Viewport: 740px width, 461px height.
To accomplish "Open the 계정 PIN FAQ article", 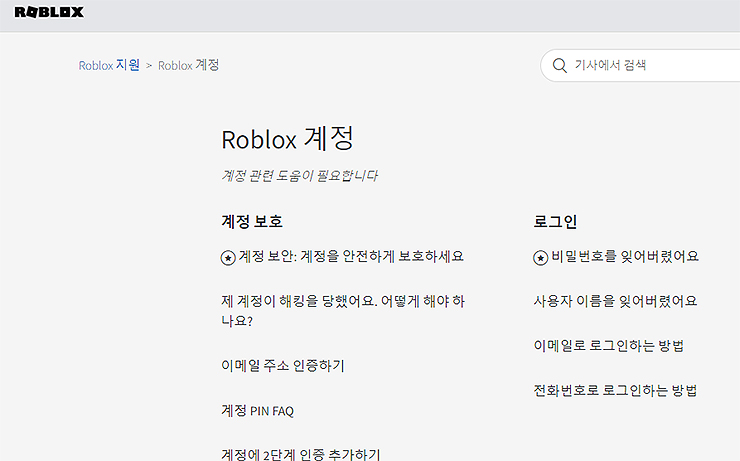I will (x=257, y=411).
